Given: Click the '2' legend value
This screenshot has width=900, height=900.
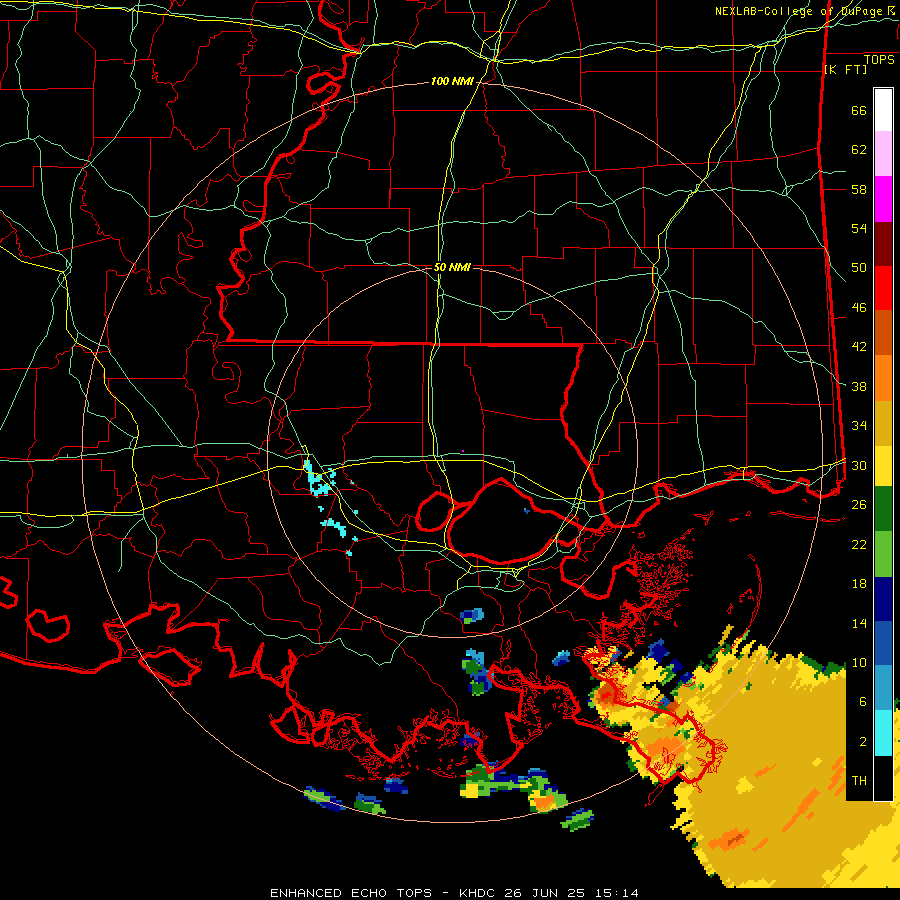Looking at the screenshot, I should pyautogui.click(x=863, y=742).
